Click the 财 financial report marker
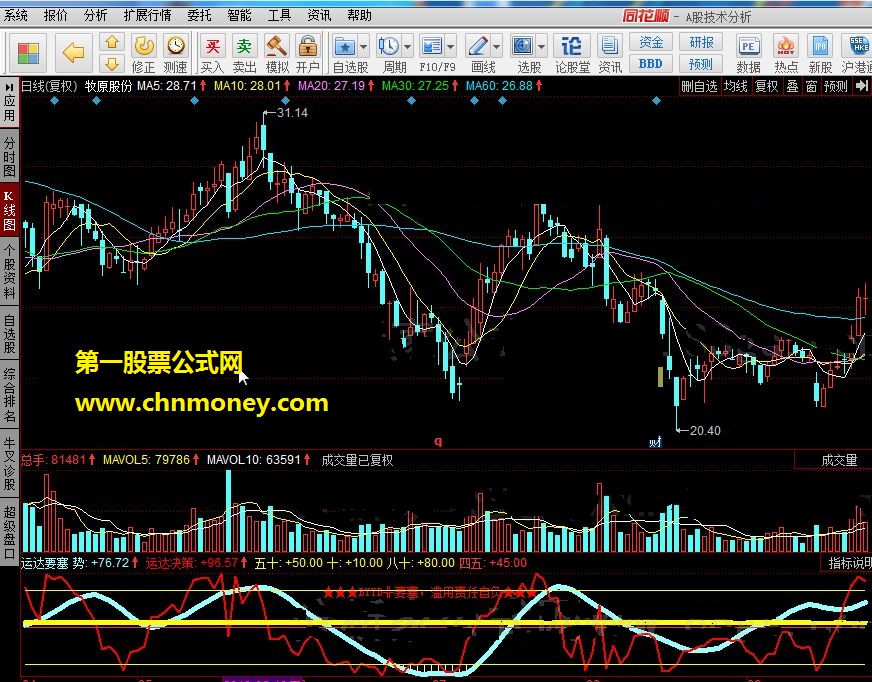Screen dimensions: 872x682 (x=656, y=442)
